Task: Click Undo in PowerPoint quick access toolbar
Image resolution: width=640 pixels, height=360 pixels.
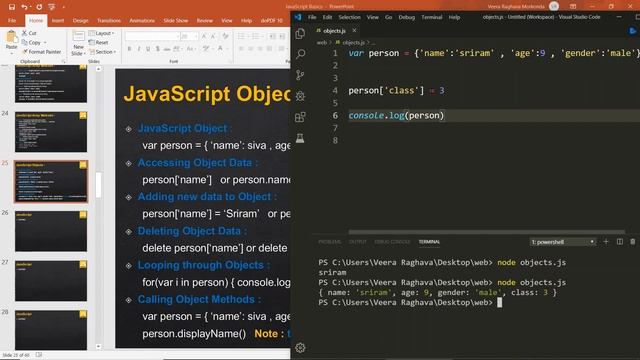Action: tap(24, 7)
